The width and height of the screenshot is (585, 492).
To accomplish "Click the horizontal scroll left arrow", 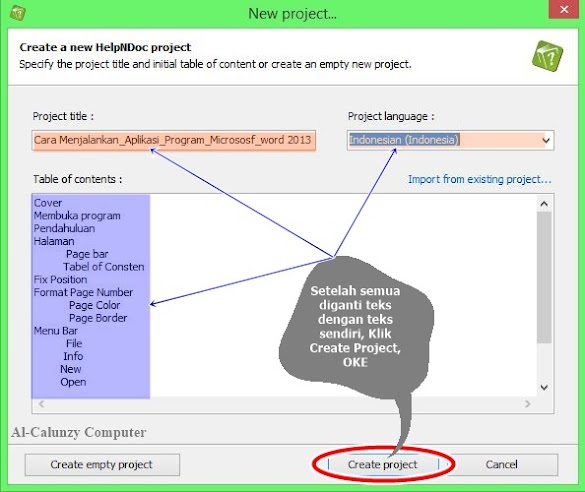I will click(x=41, y=404).
